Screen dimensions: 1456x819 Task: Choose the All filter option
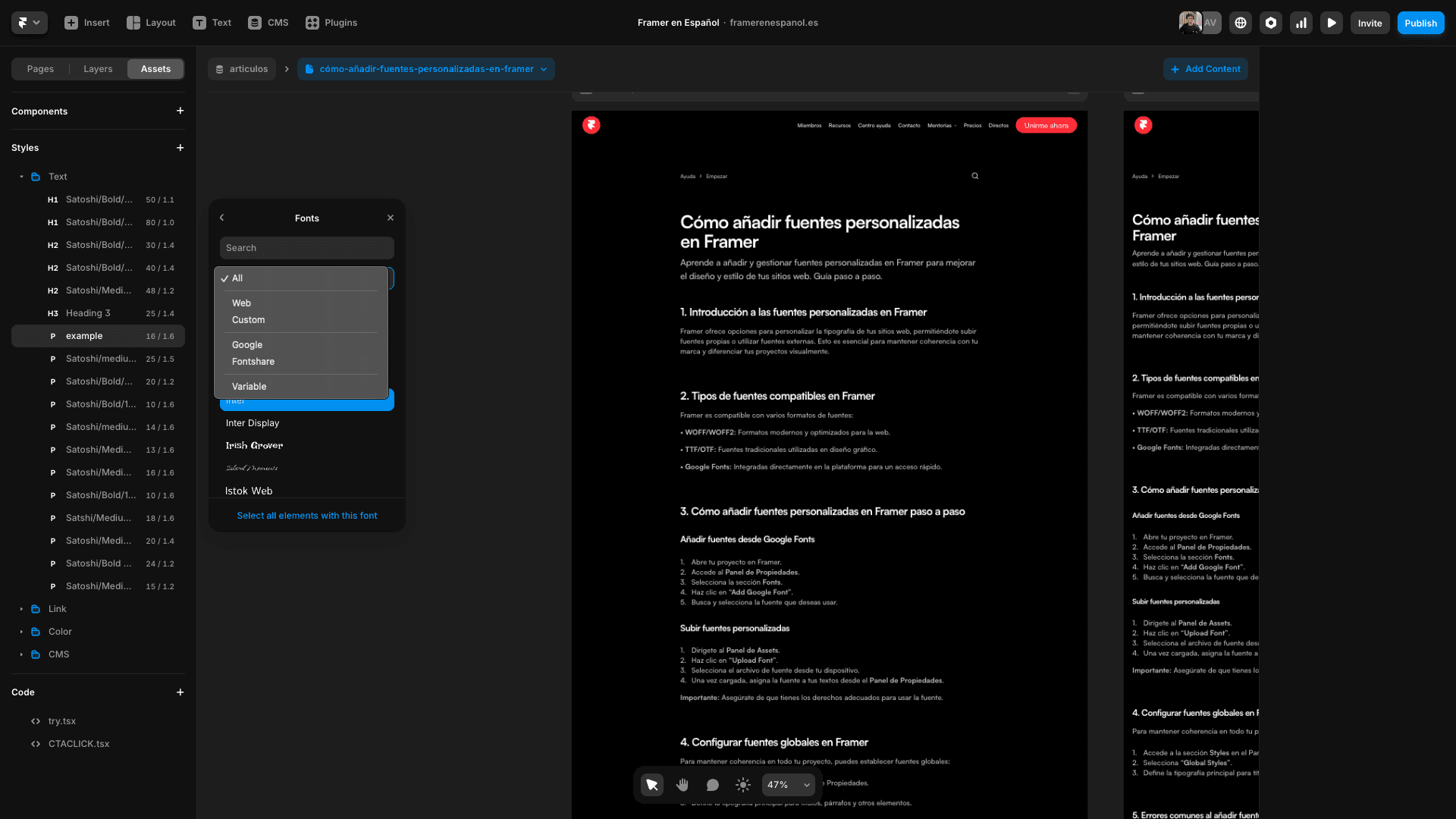click(x=301, y=278)
